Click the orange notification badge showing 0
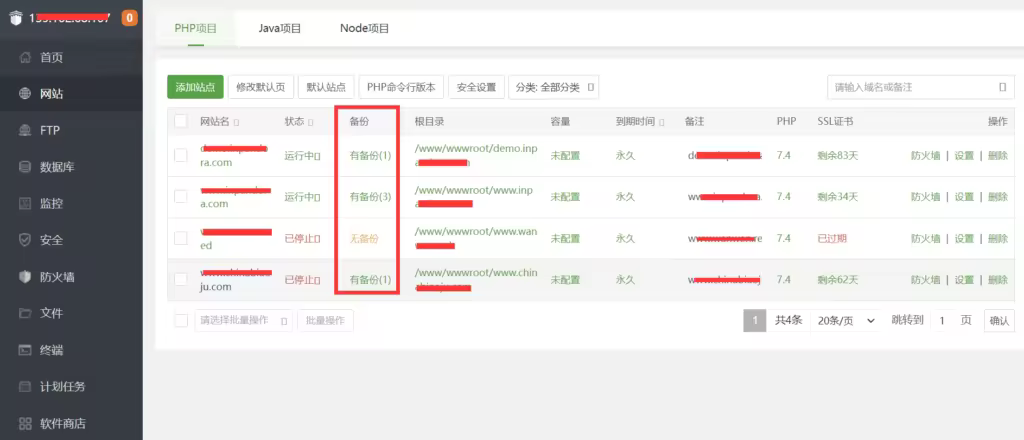Image resolution: width=1024 pixels, height=440 pixels. pos(129,18)
